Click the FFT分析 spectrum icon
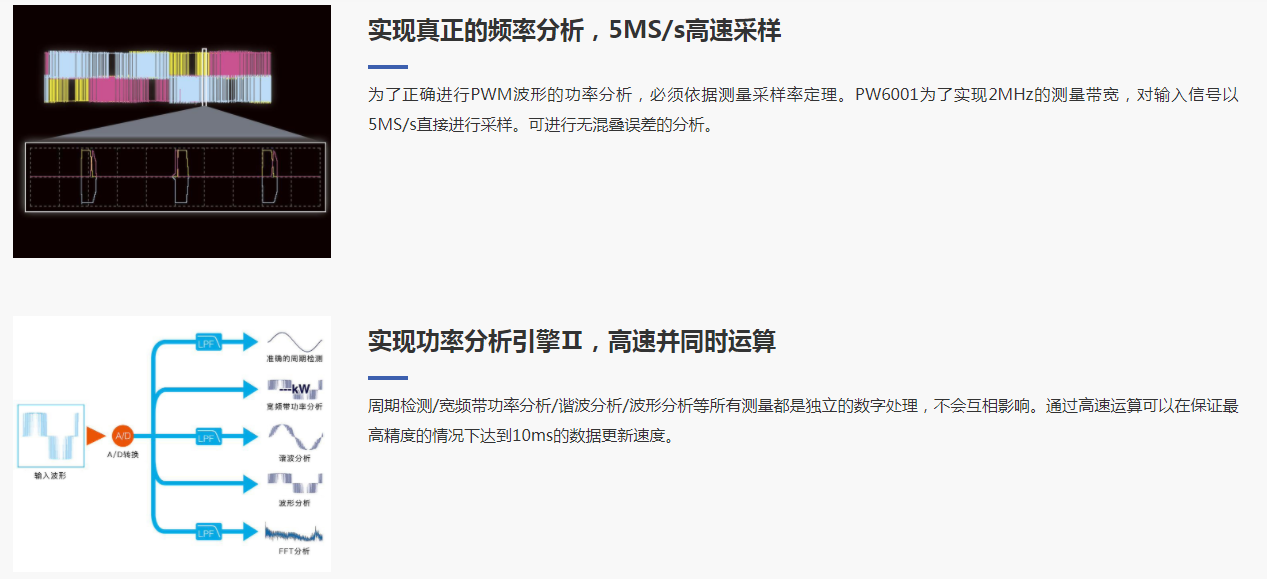 tap(294, 532)
